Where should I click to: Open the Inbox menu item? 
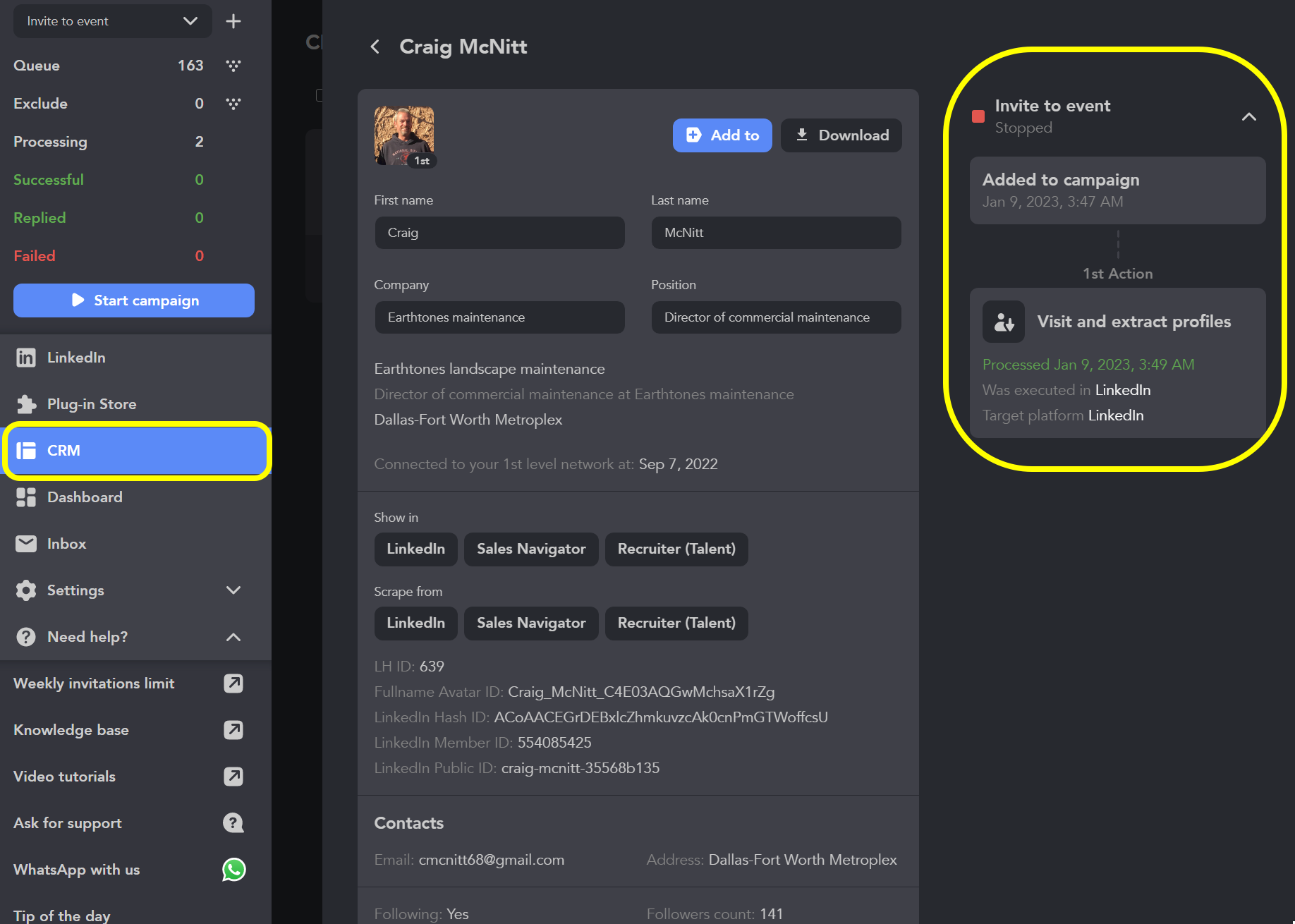(x=66, y=544)
